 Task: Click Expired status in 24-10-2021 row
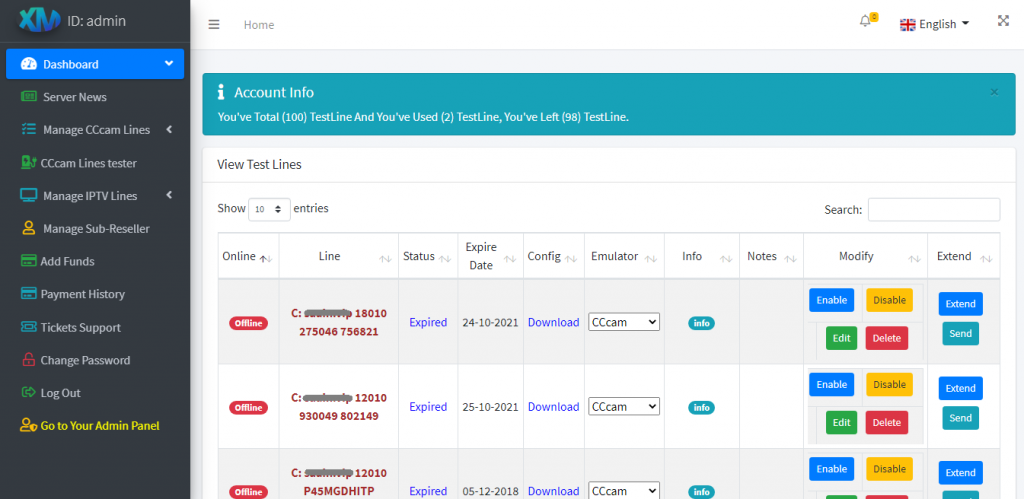tap(428, 322)
